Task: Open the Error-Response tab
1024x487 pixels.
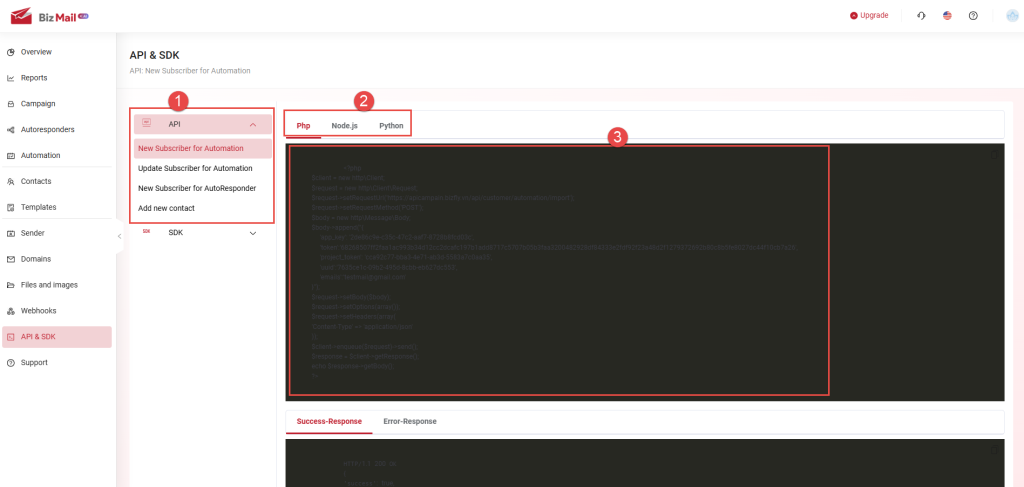Action: (409, 421)
